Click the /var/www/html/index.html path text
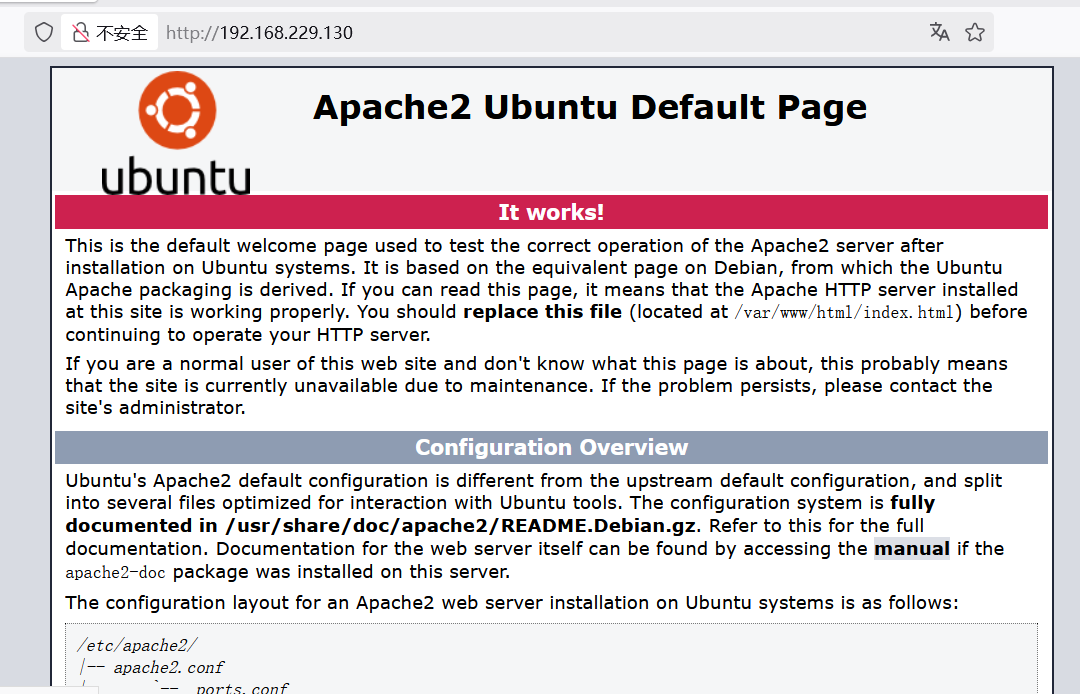The width and height of the screenshot is (1080, 694). (844, 313)
